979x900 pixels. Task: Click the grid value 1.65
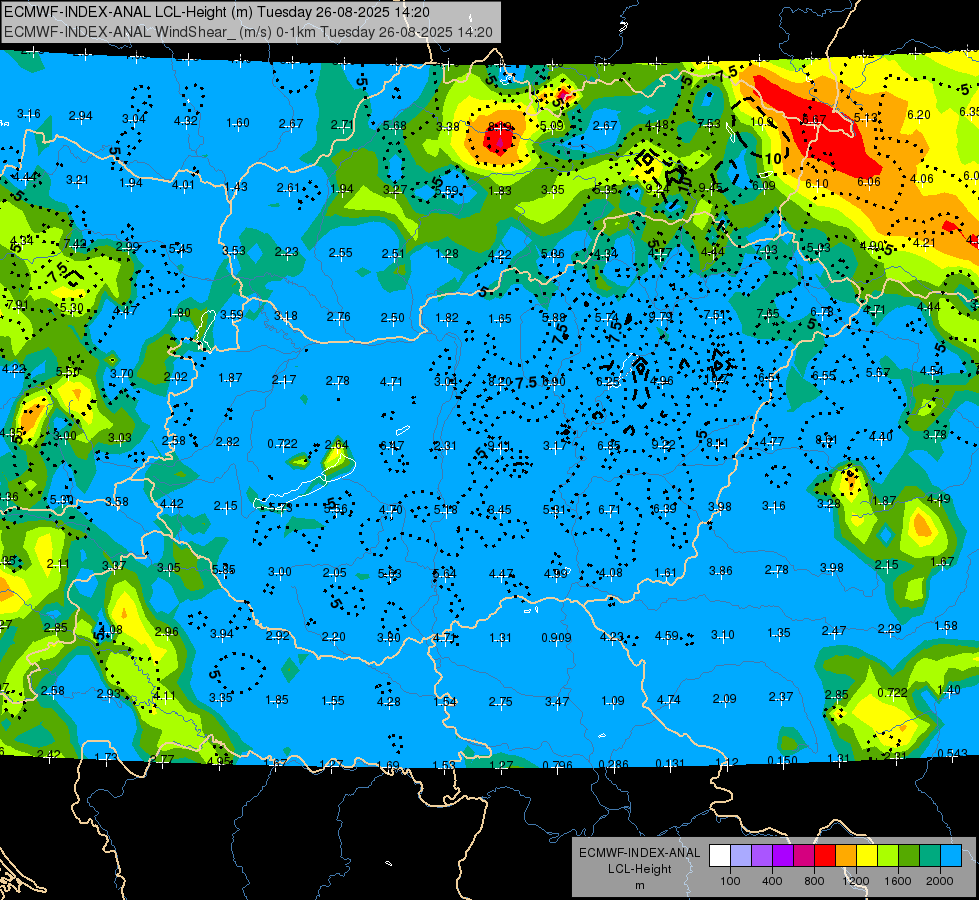(x=499, y=319)
